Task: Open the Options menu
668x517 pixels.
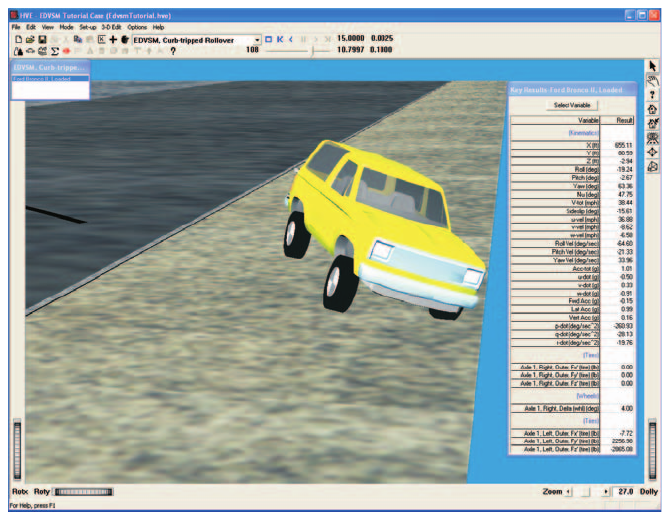Action: click(x=137, y=27)
